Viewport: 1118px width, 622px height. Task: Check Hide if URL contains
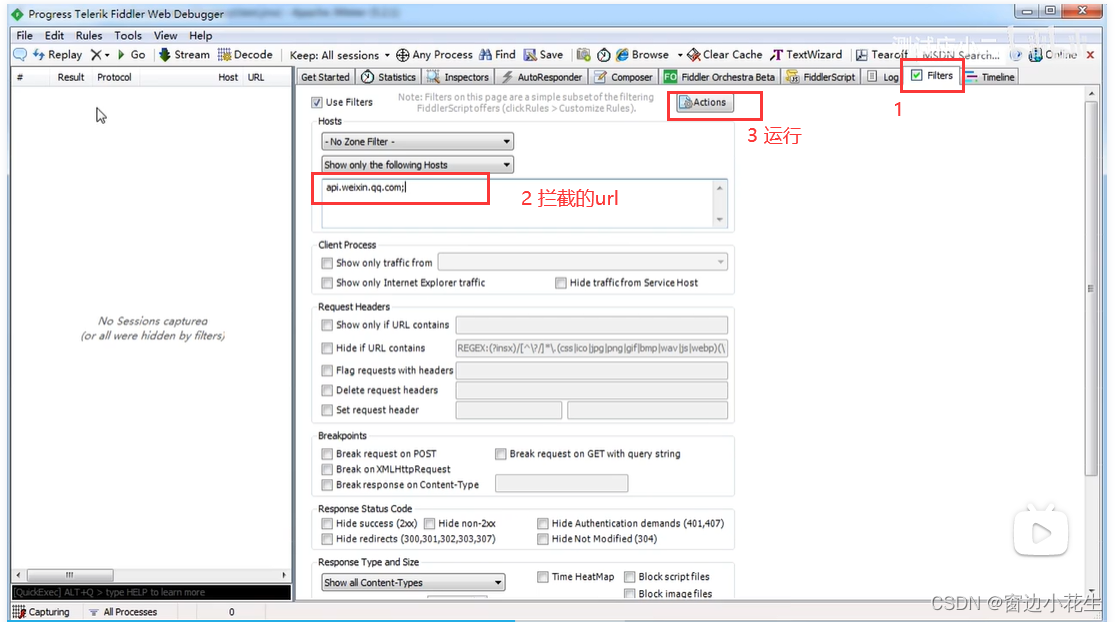(327, 348)
